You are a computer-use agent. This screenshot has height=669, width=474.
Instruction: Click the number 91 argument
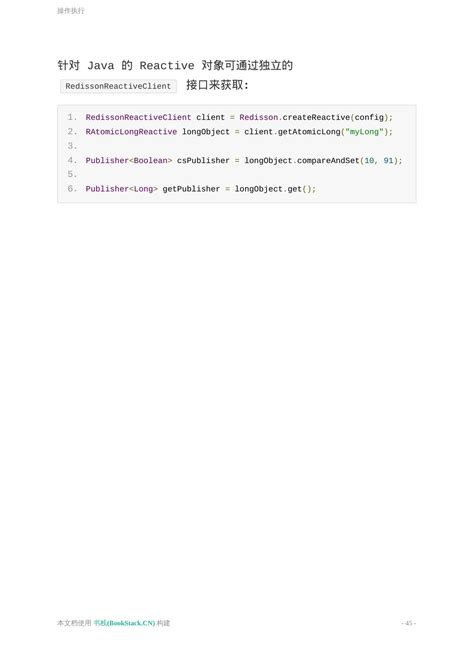pyautogui.click(x=388, y=160)
